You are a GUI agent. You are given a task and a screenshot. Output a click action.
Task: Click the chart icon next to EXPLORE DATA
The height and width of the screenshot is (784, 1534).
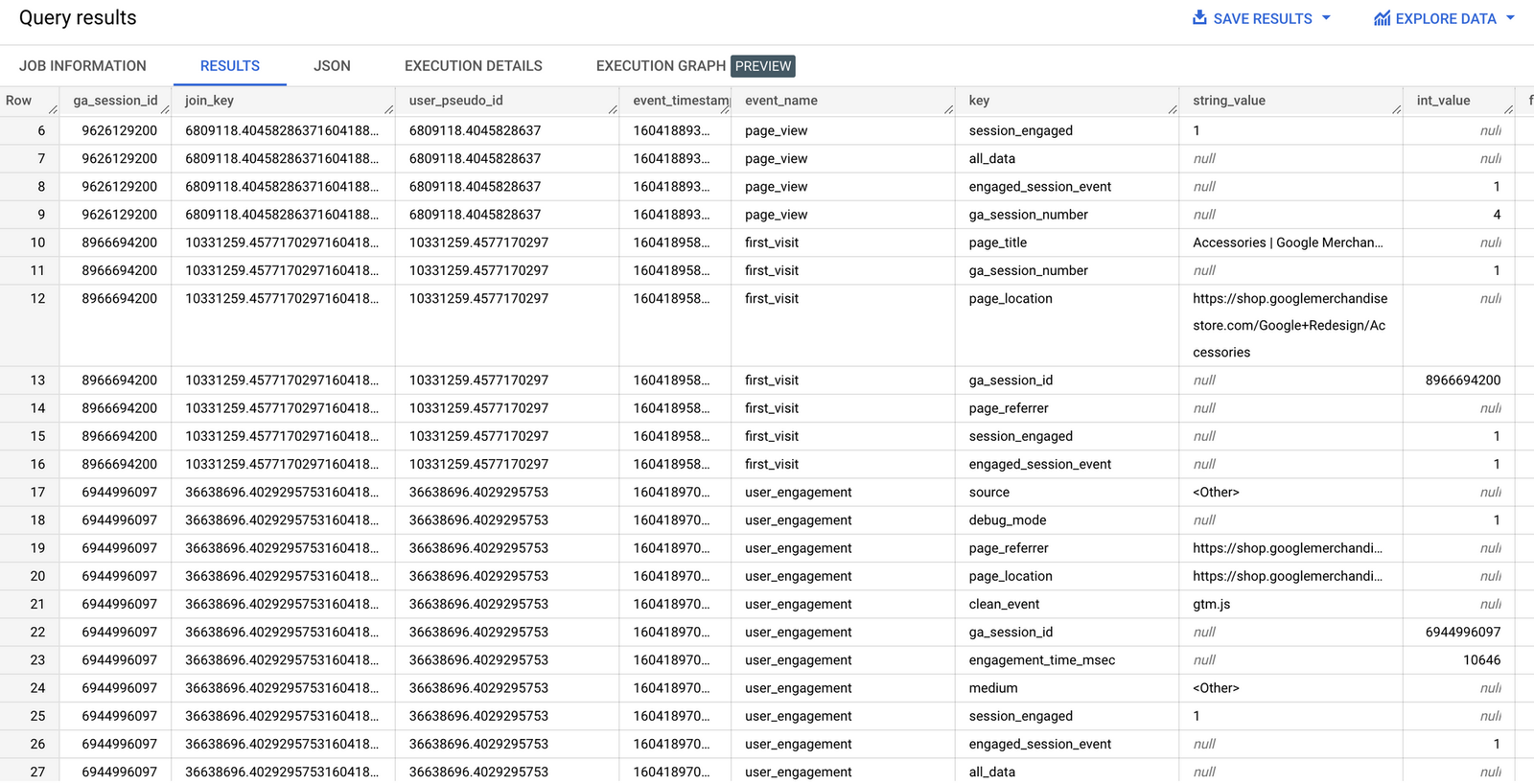point(1383,17)
